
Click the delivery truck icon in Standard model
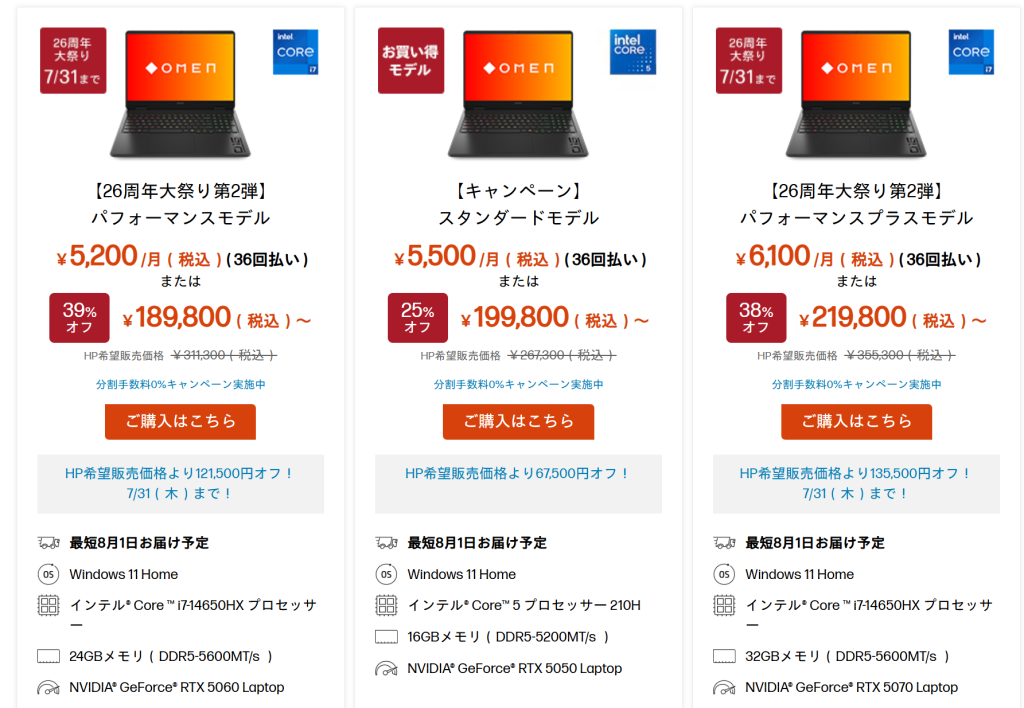[386, 543]
